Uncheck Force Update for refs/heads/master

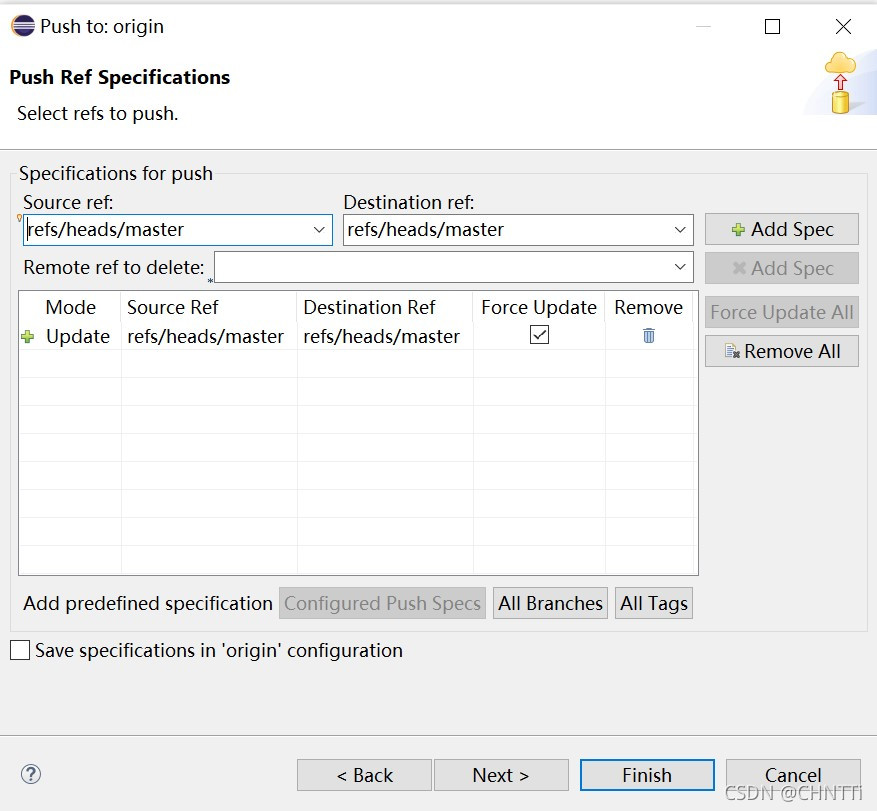click(540, 336)
